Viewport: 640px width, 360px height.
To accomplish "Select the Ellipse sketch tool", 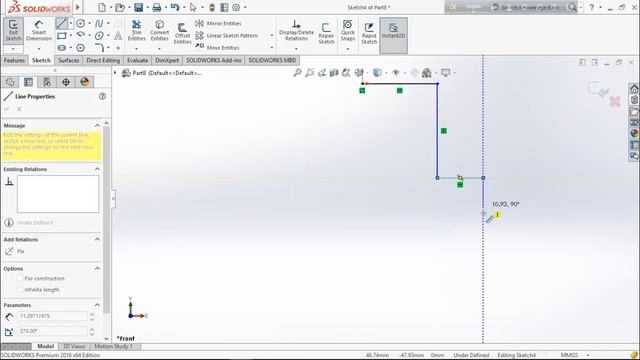I will pyautogui.click(x=99, y=36).
